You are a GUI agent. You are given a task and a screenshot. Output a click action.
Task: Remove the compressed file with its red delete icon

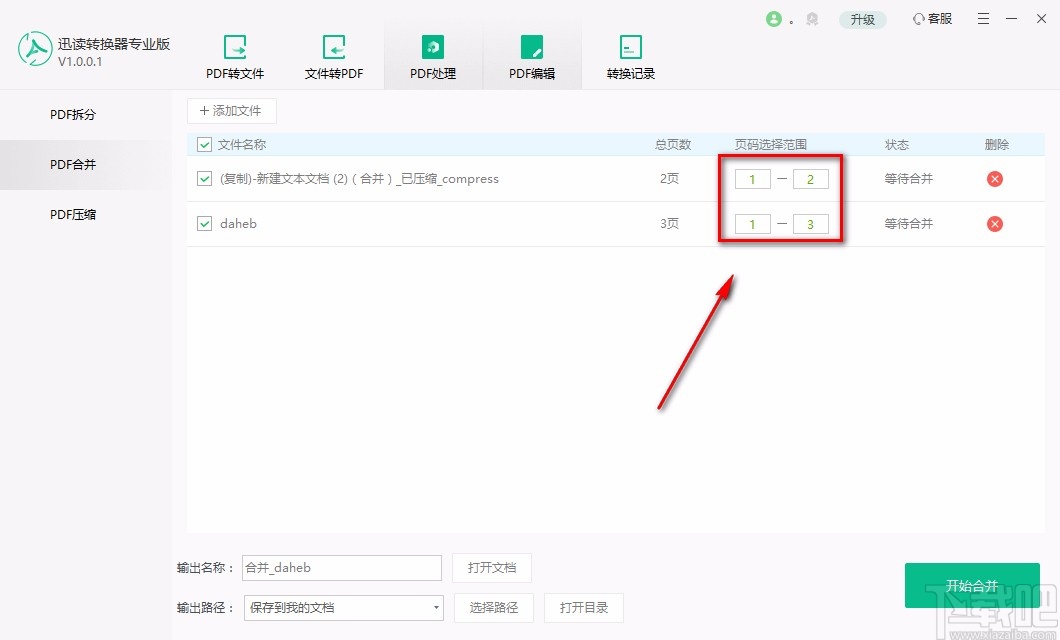pyautogui.click(x=994, y=179)
